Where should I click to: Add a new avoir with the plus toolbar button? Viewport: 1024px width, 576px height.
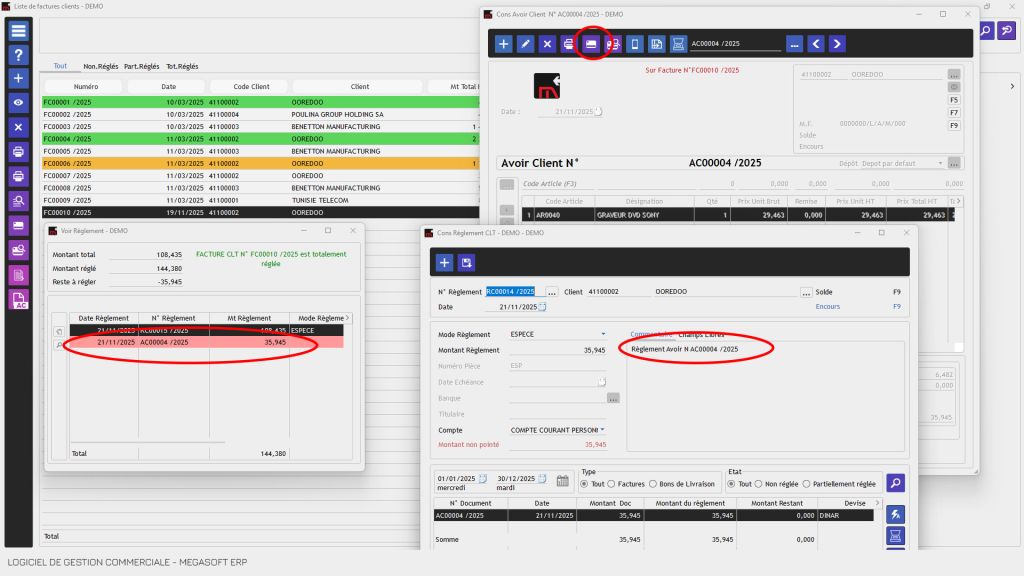[504, 44]
